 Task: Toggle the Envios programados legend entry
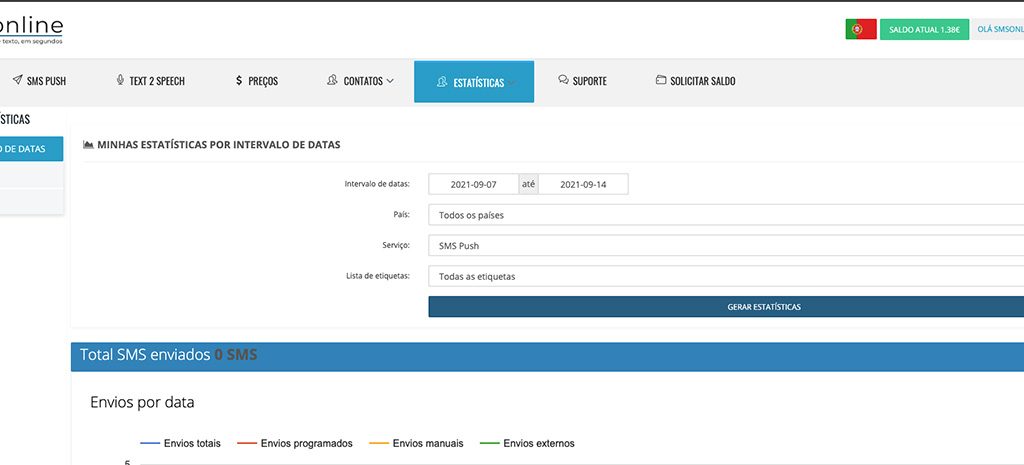pyautogui.click(x=295, y=443)
